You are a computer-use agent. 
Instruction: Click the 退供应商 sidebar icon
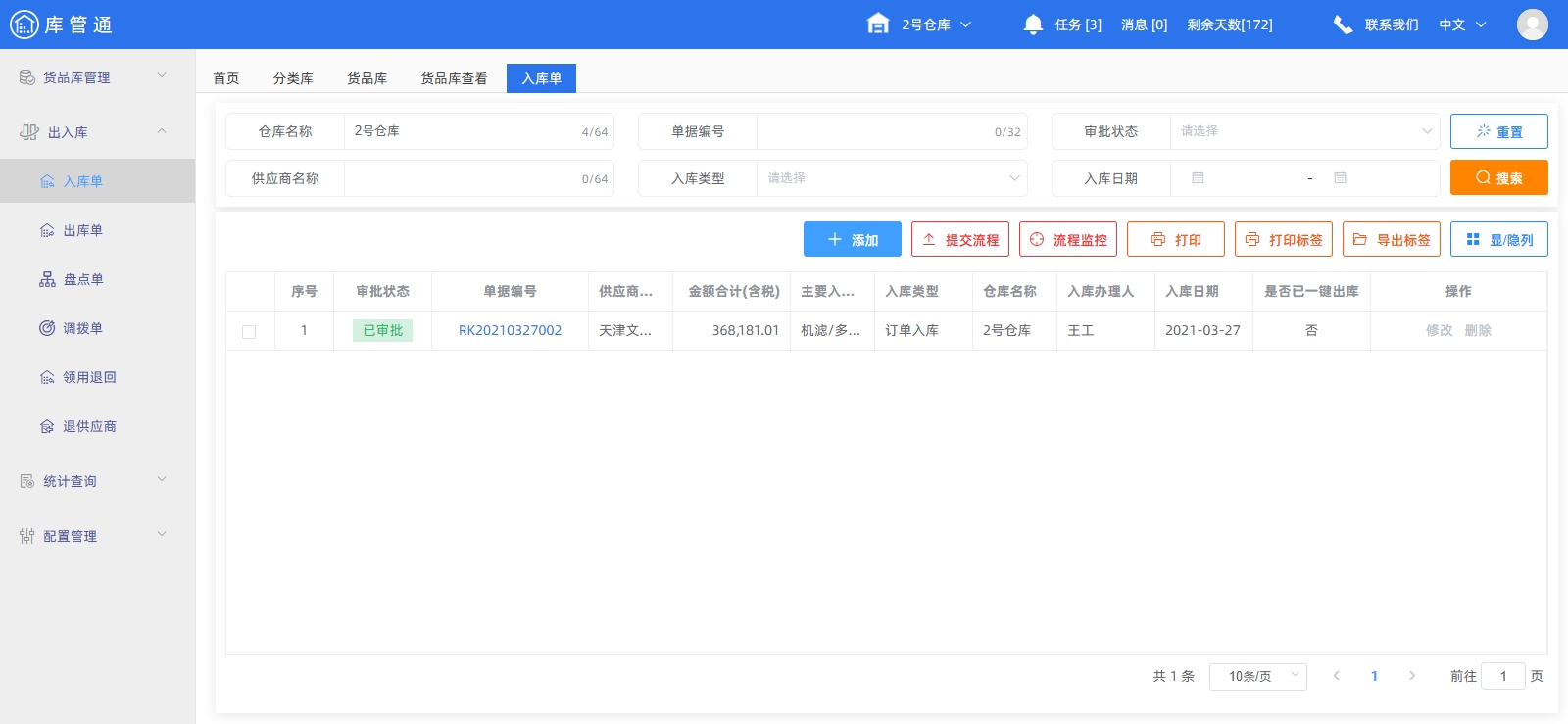[x=47, y=426]
